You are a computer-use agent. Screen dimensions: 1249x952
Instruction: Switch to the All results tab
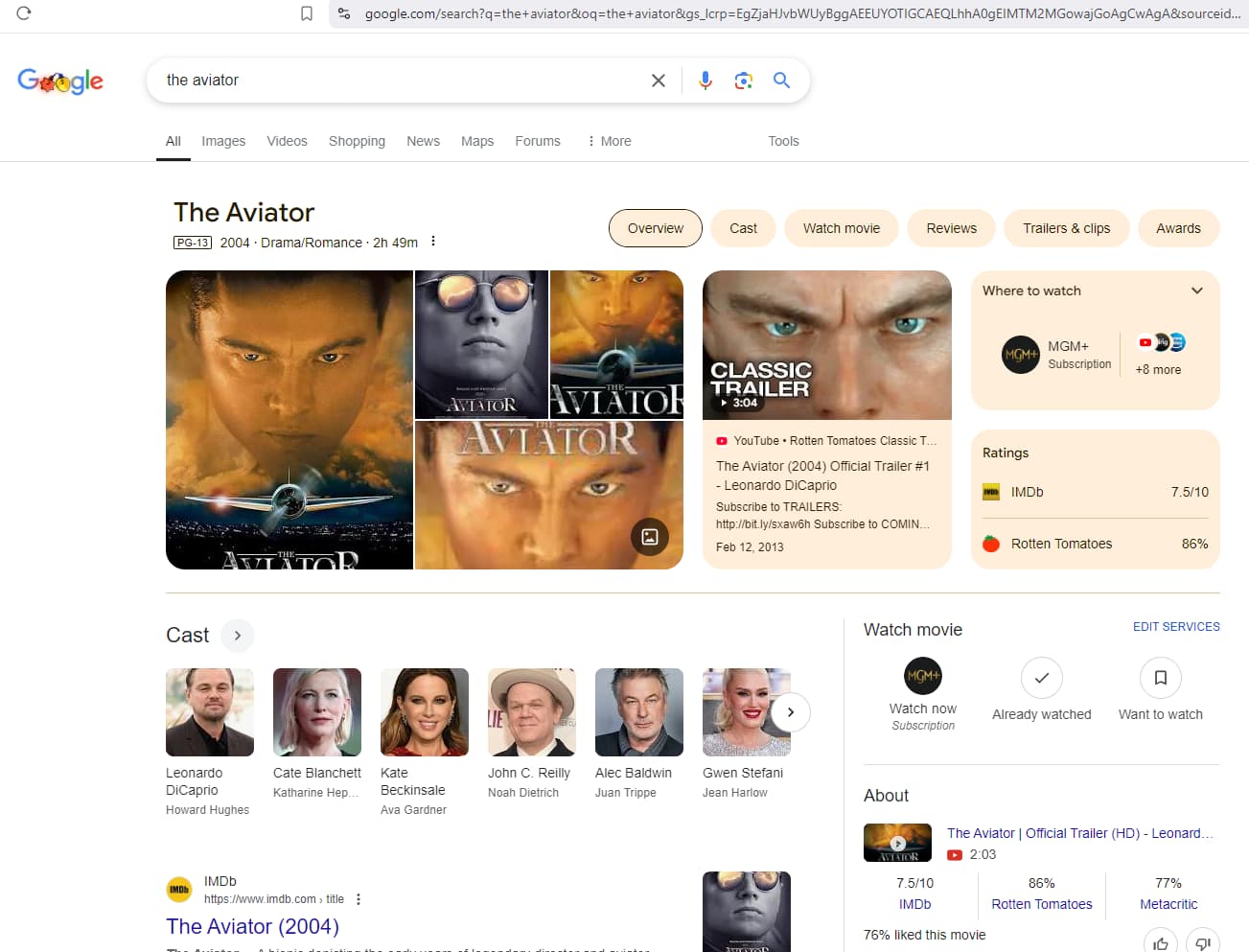[173, 141]
